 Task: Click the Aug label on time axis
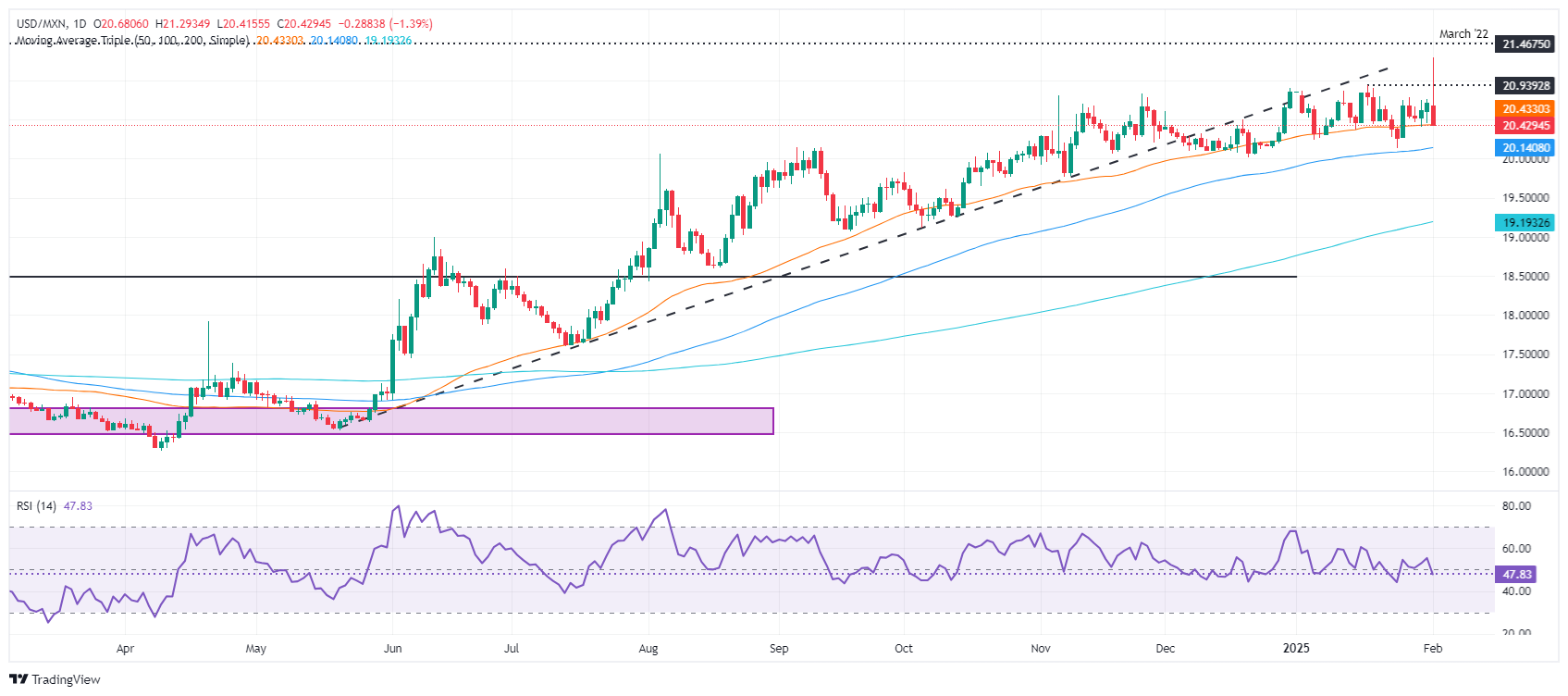click(x=648, y=648)
